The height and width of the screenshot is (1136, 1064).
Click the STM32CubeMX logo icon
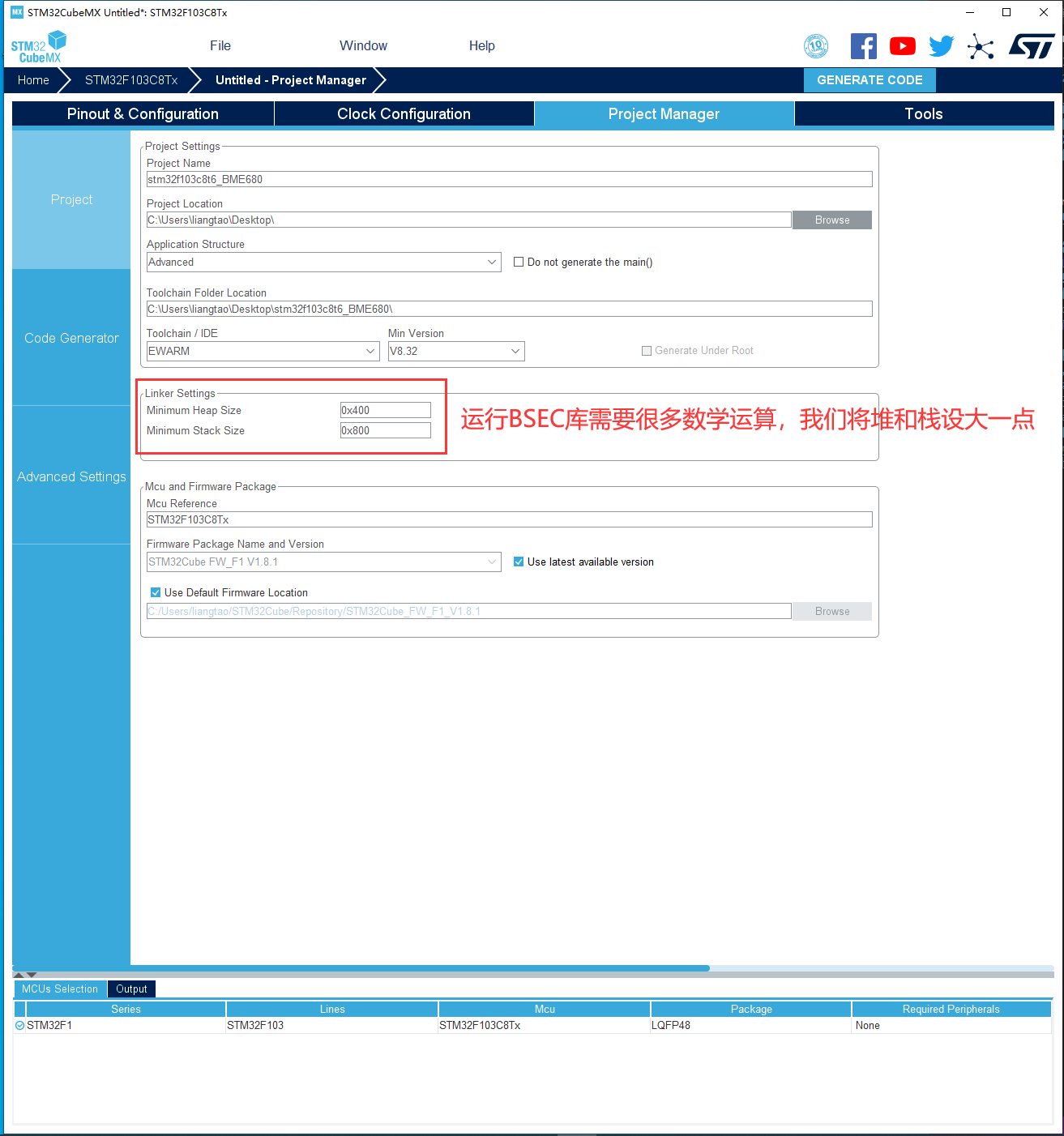(37, 45)
